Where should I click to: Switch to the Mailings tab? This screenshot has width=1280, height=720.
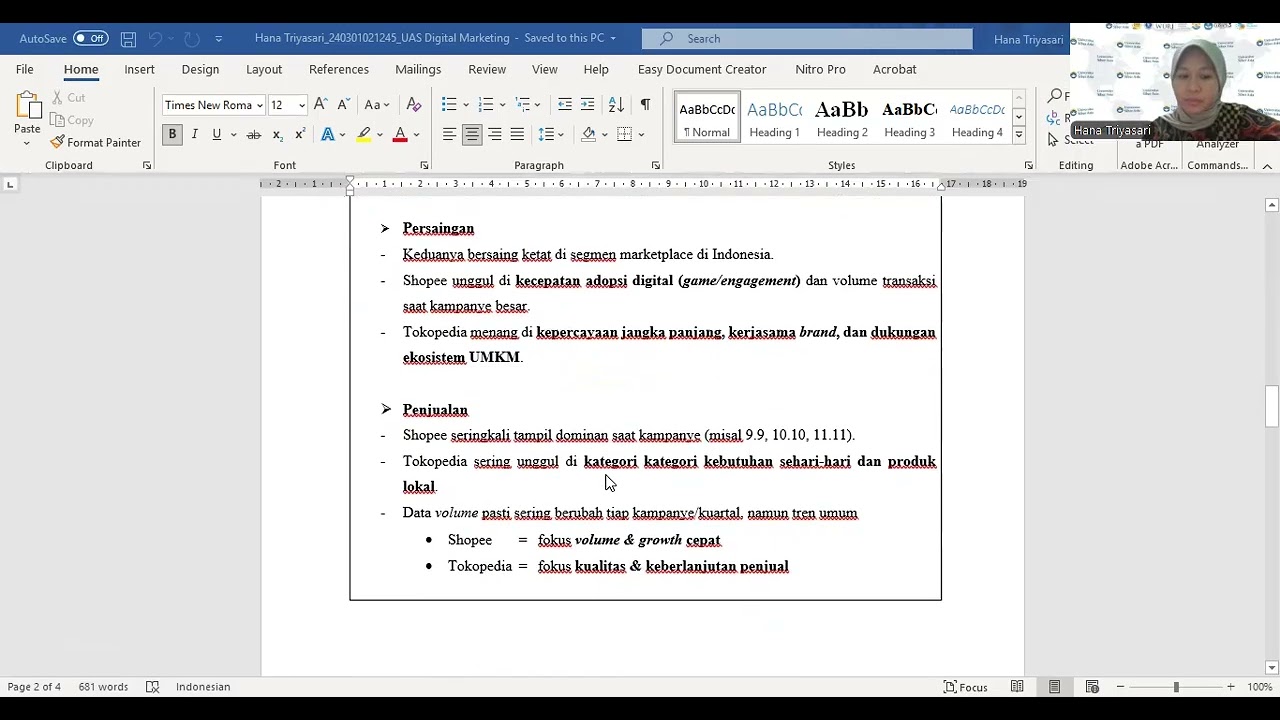point(418,69)
